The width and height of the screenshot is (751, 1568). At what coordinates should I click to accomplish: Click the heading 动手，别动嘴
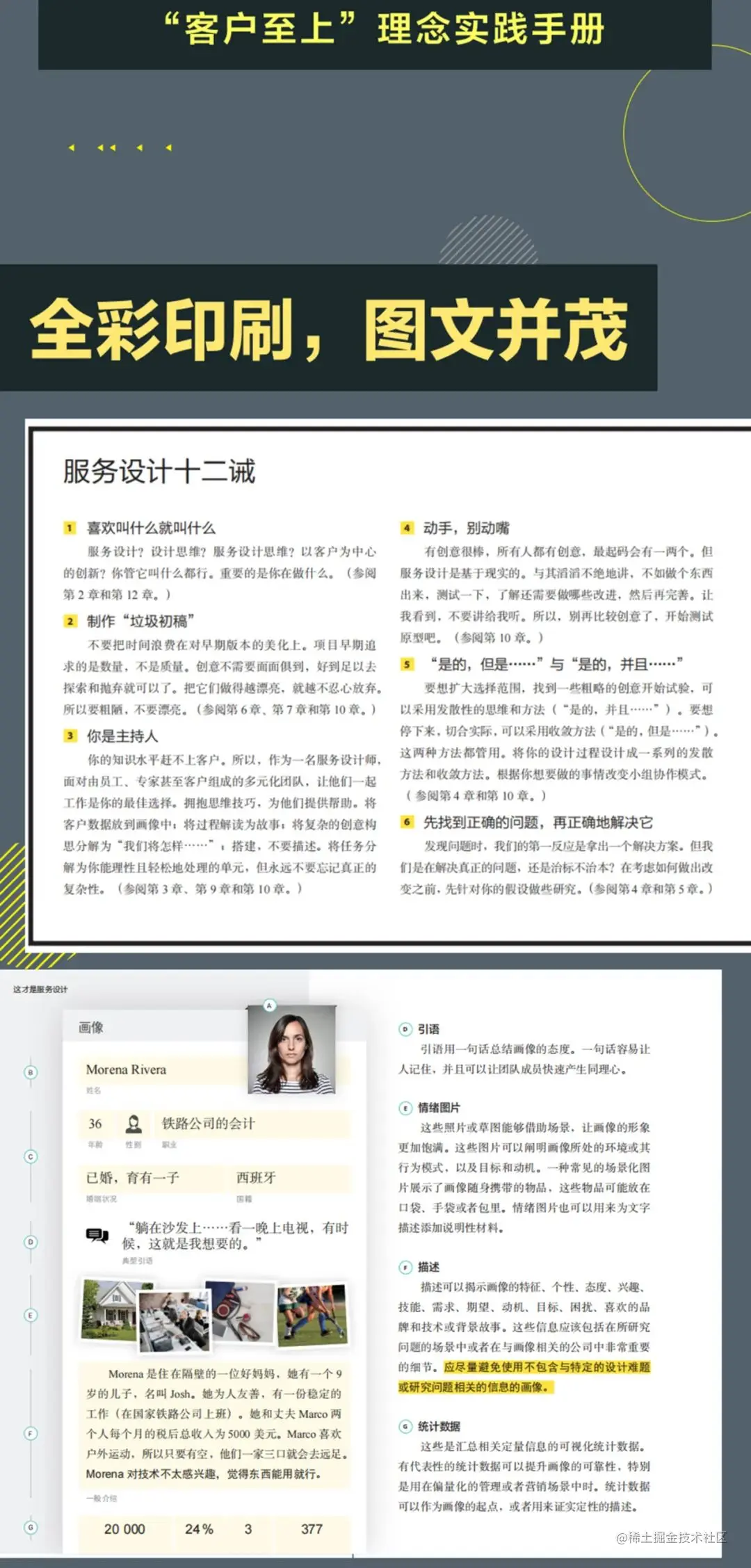pos(467,528)
